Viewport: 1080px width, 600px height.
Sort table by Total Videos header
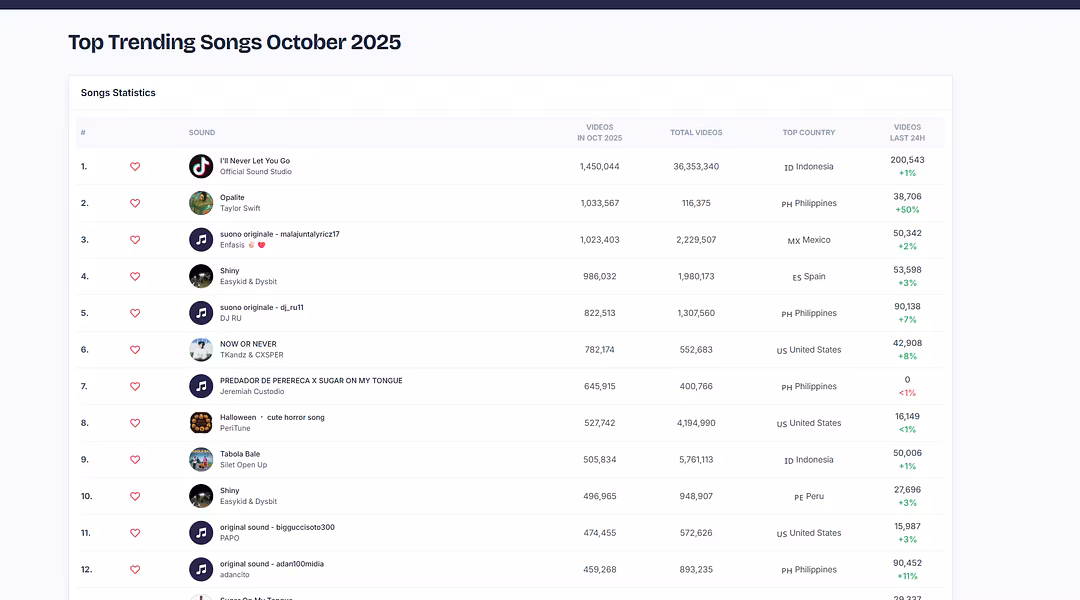pos(696,132)
